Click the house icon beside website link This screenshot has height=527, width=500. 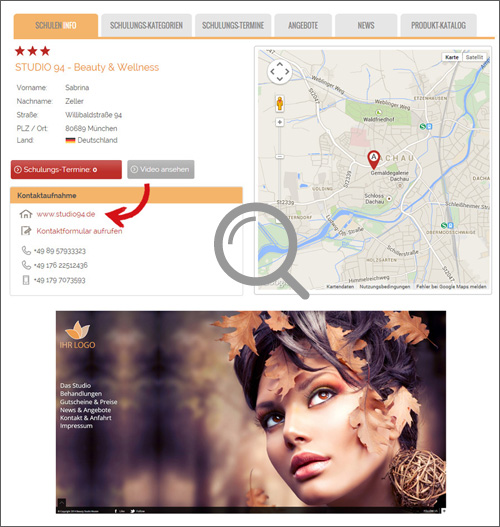26,214
